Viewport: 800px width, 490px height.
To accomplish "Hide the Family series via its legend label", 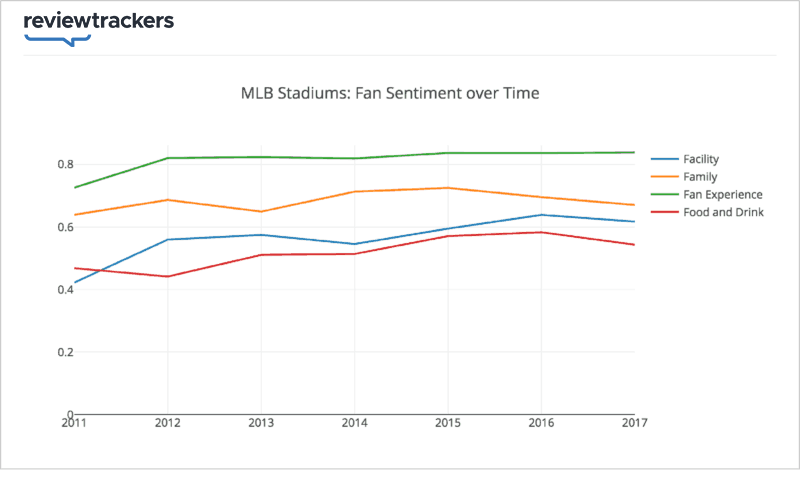I will pyautogui.click(x=699, y=176).
